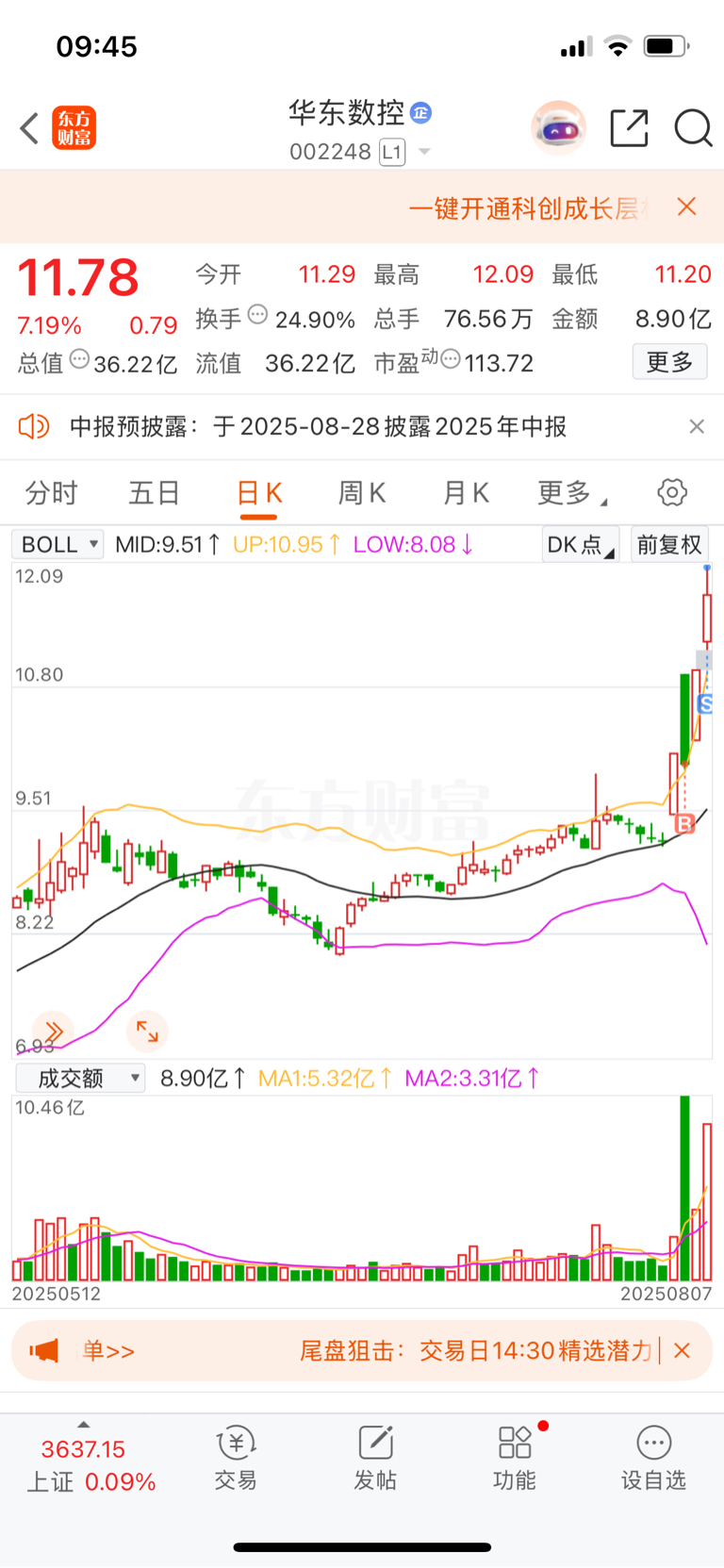Image resolution: width=724 pixels, height=1568 pixels.
Task: Select the 日K tab
Action: [x=259, y=492]
